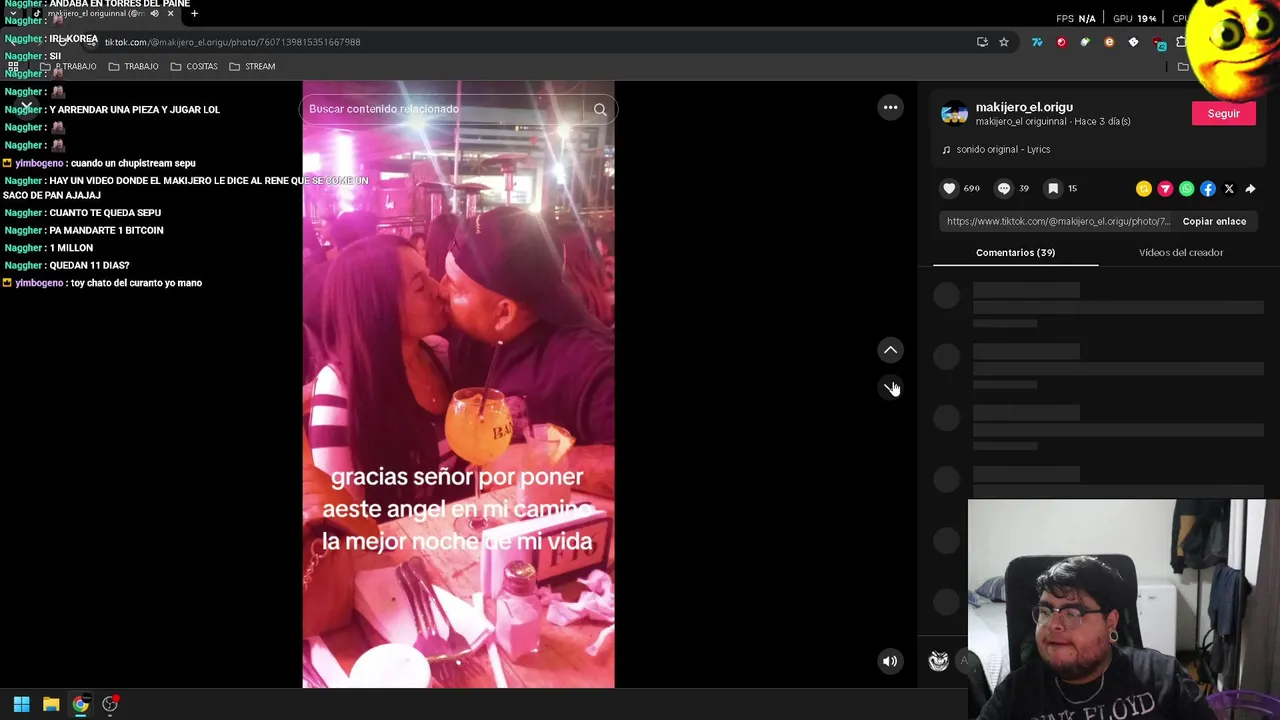1280x720 pixels.
Task: Repost using yellow repost icon
Action: coord(1144,189)
